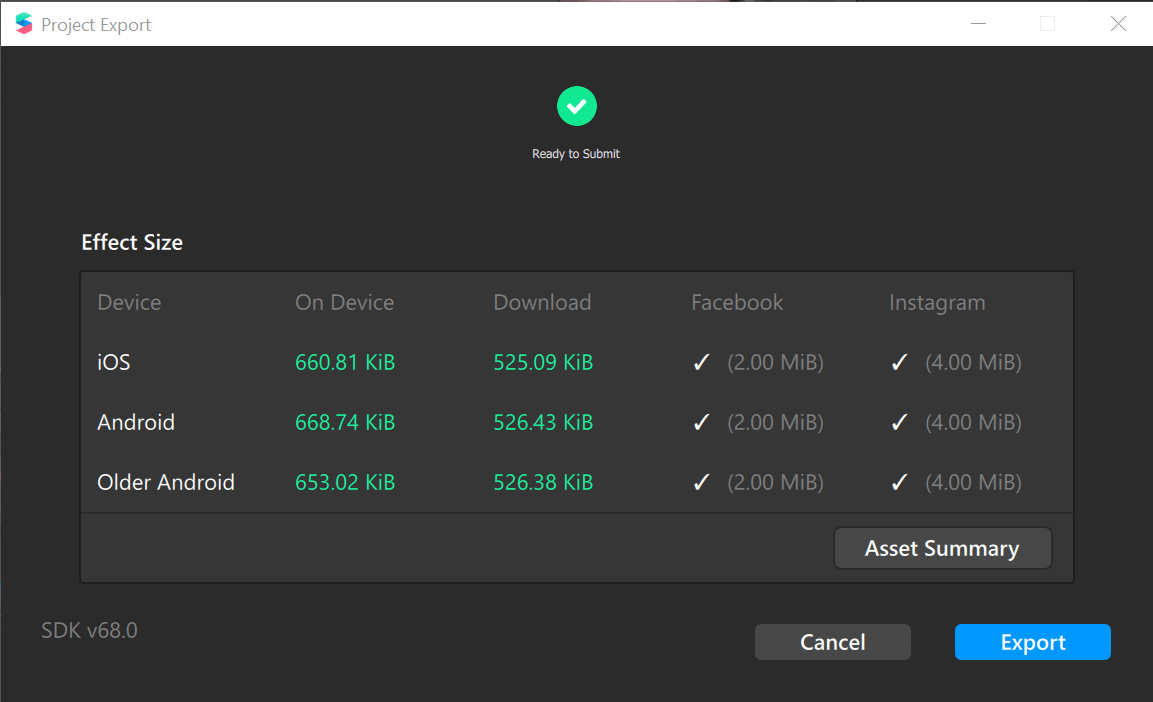Click the iOS Facebook checkmark

click(x=702, y=362)
